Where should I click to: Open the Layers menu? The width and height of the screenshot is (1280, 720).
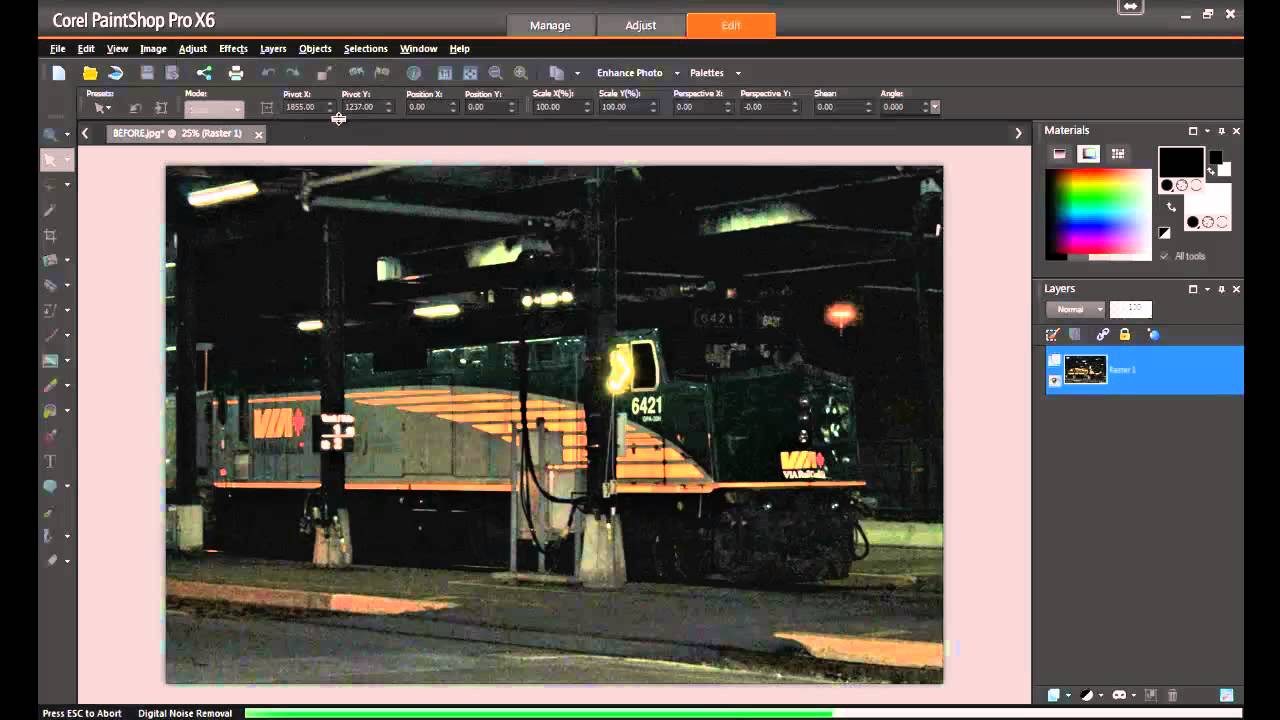[273, 49]
